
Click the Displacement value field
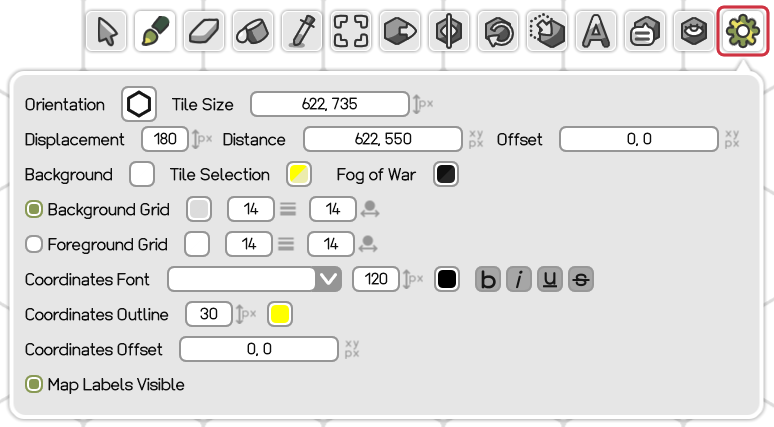click(164, 139)
